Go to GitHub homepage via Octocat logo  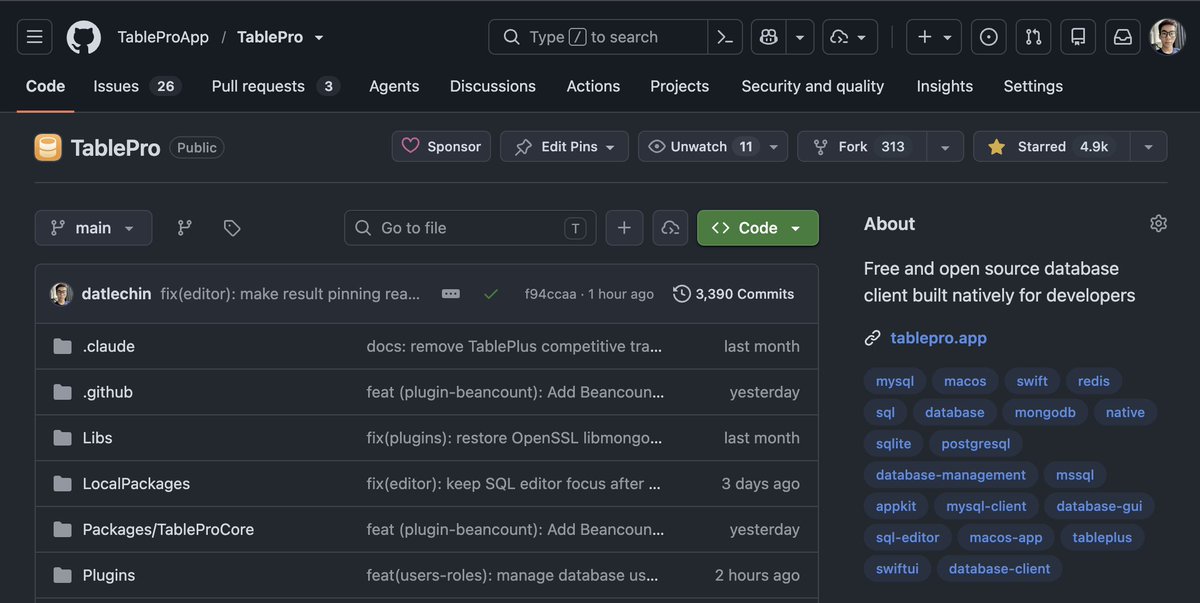coord(84,37)
